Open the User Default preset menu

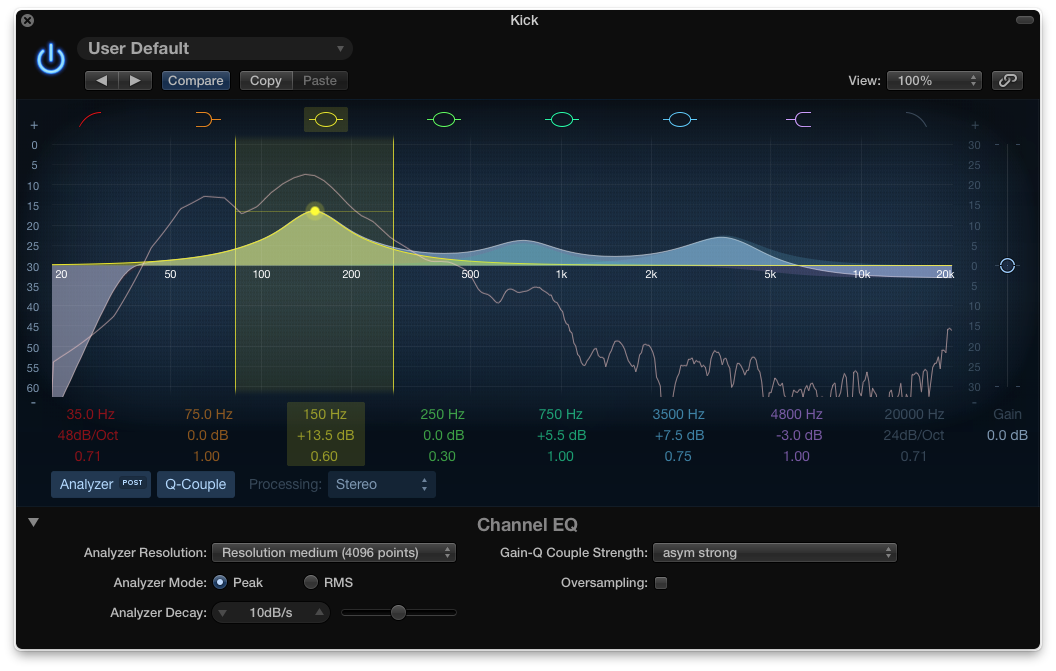214,48
